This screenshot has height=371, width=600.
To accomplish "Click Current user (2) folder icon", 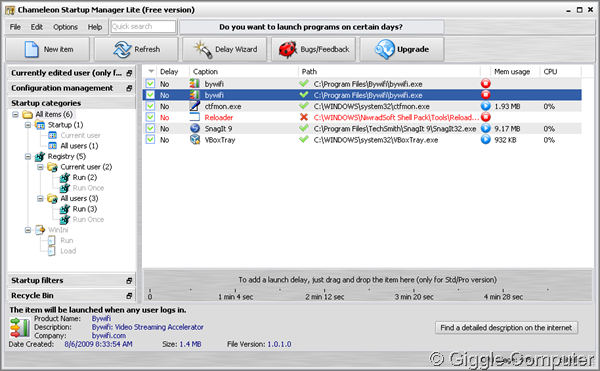I will [52, 167].
